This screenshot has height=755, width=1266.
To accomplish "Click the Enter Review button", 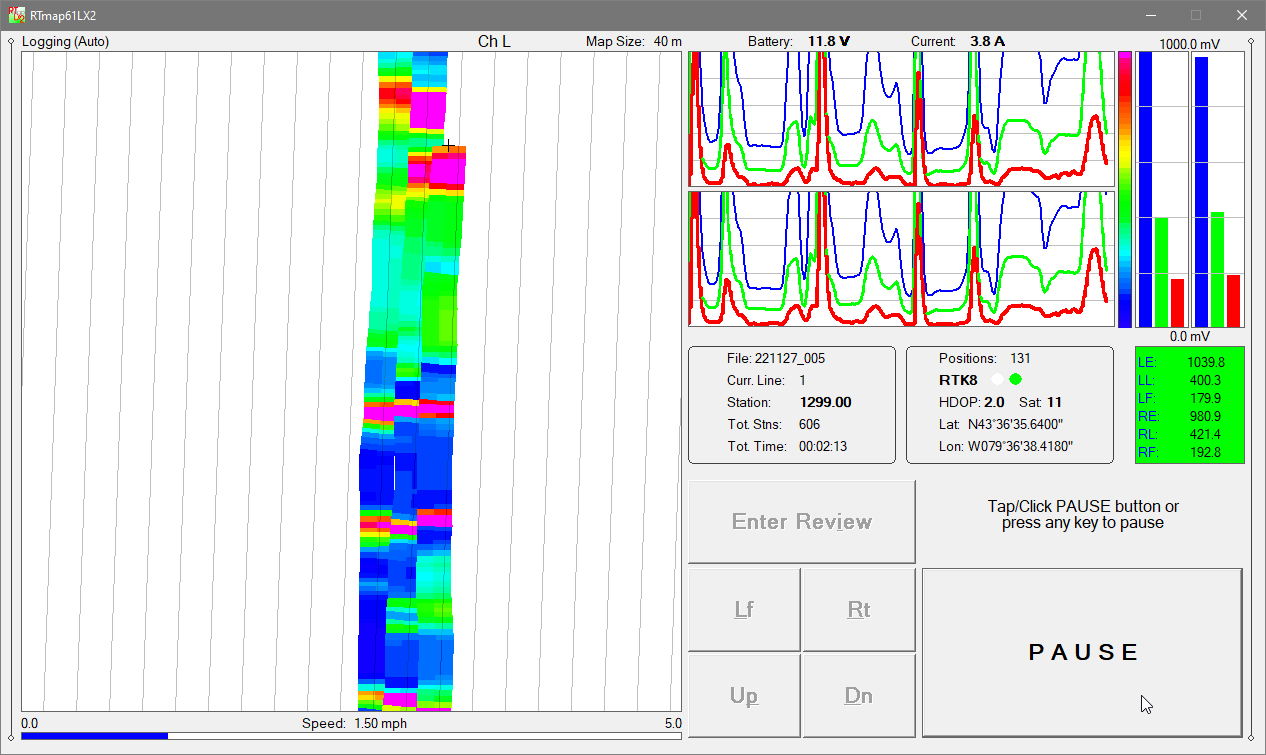I will click(802, 521).
